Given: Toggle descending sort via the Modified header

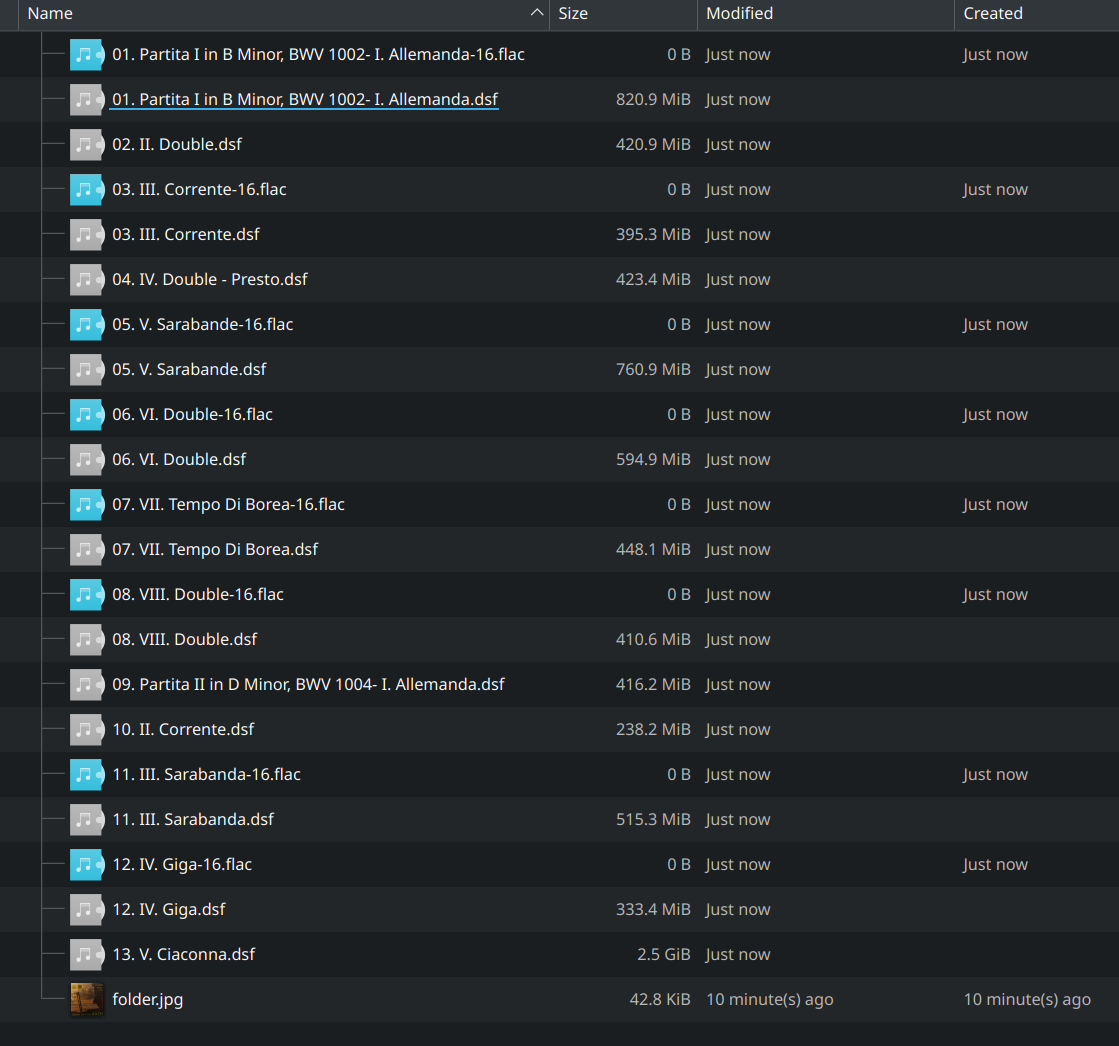Looking at the screenshot, I should 739,13.
